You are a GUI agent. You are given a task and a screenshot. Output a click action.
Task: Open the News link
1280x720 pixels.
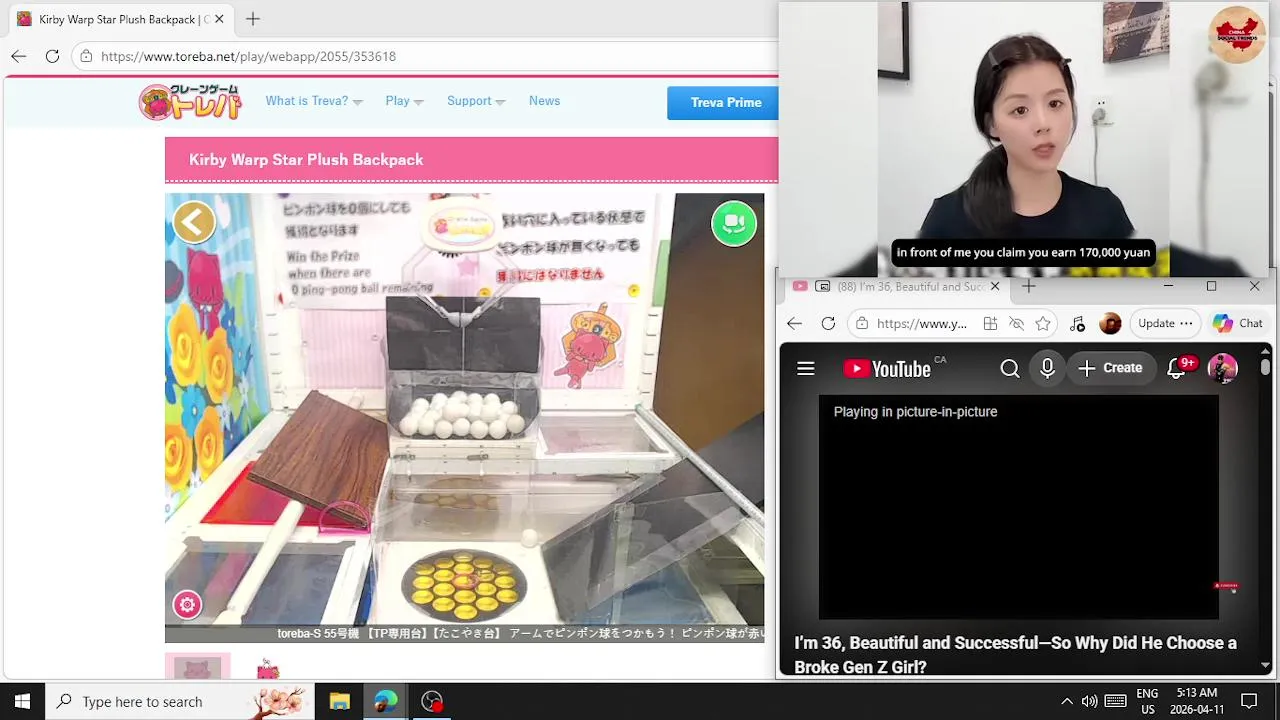coord(544,101)
